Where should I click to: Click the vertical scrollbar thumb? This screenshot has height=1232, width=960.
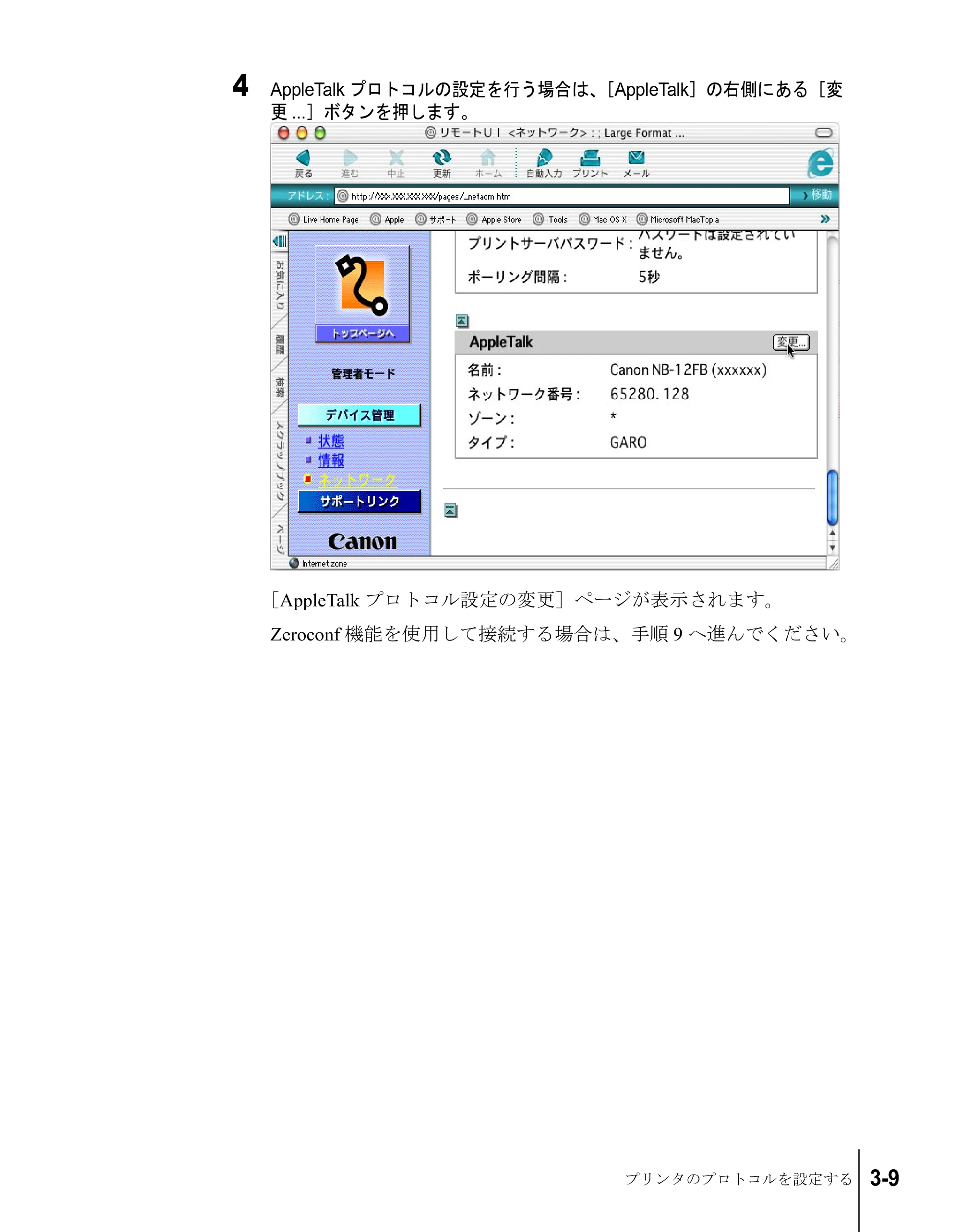[832, 497]
